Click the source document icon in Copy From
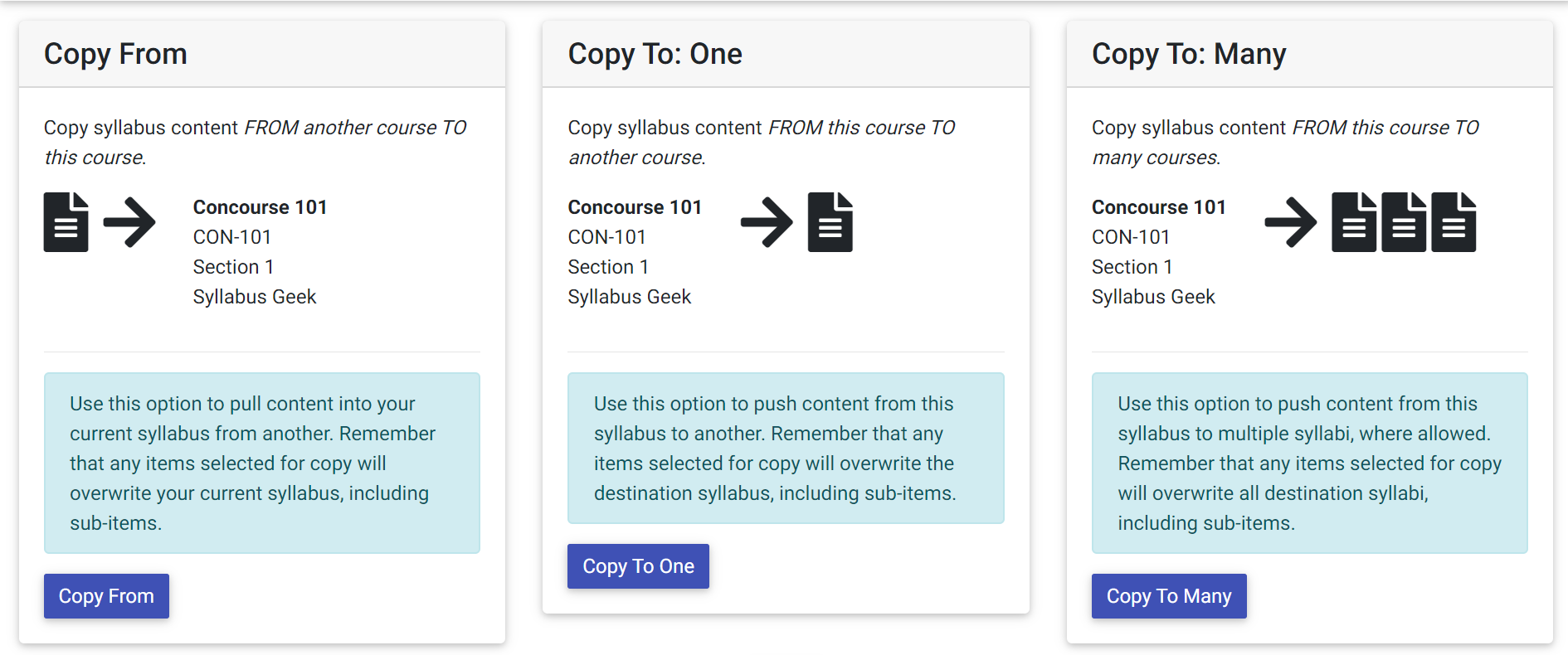Viewport: 1568px width, 655px height. point(66,222)
